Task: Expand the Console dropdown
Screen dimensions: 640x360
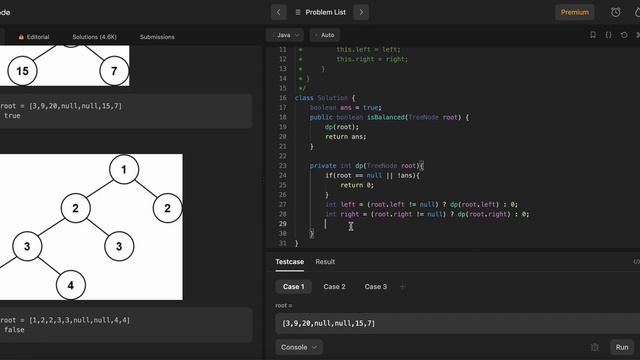Action: click(299, 347)
